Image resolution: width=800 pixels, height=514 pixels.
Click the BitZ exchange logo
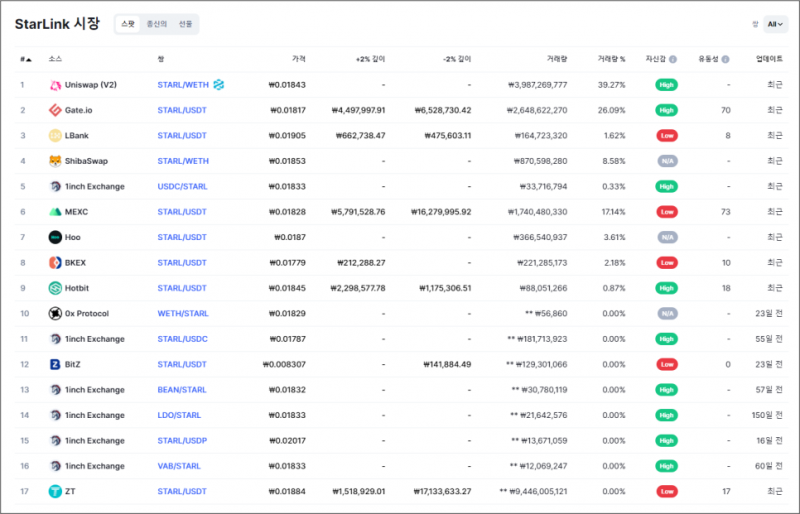coord(55,364)
